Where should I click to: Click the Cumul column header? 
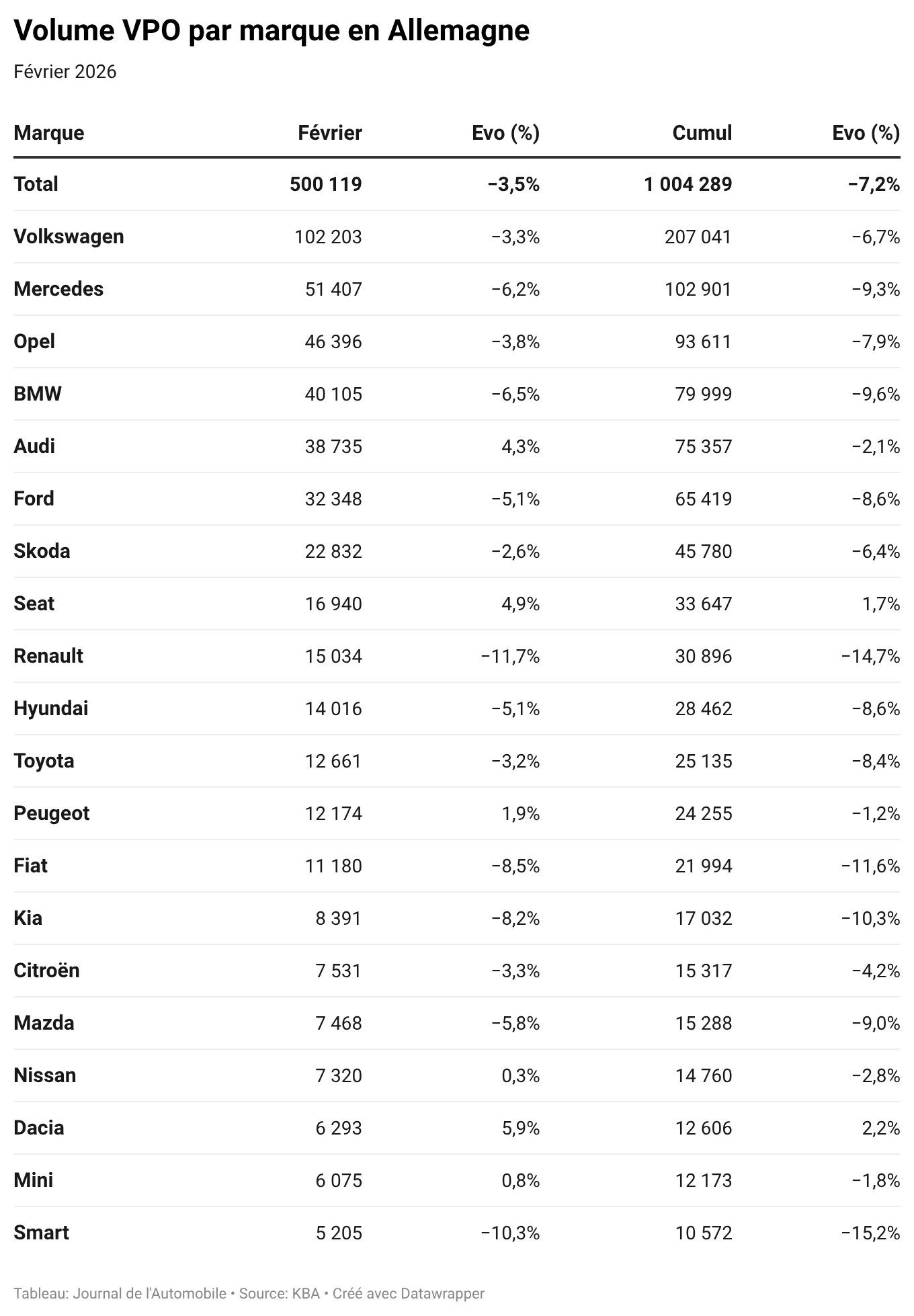(702, 132)
